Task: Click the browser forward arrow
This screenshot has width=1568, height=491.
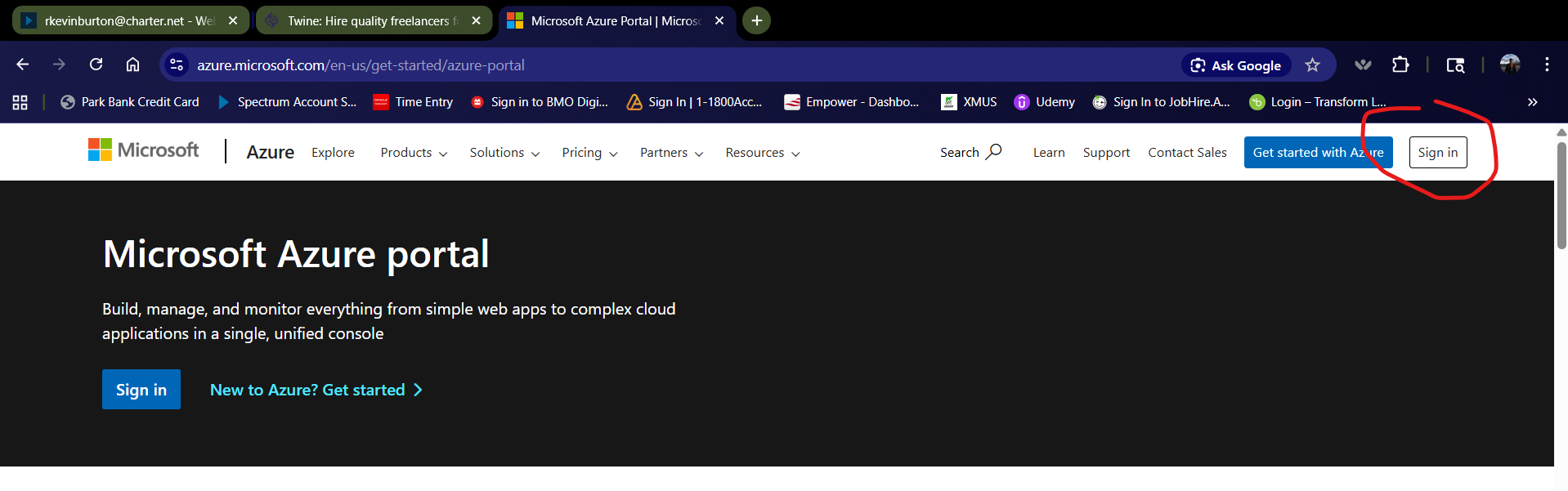Action: point(59,65)
